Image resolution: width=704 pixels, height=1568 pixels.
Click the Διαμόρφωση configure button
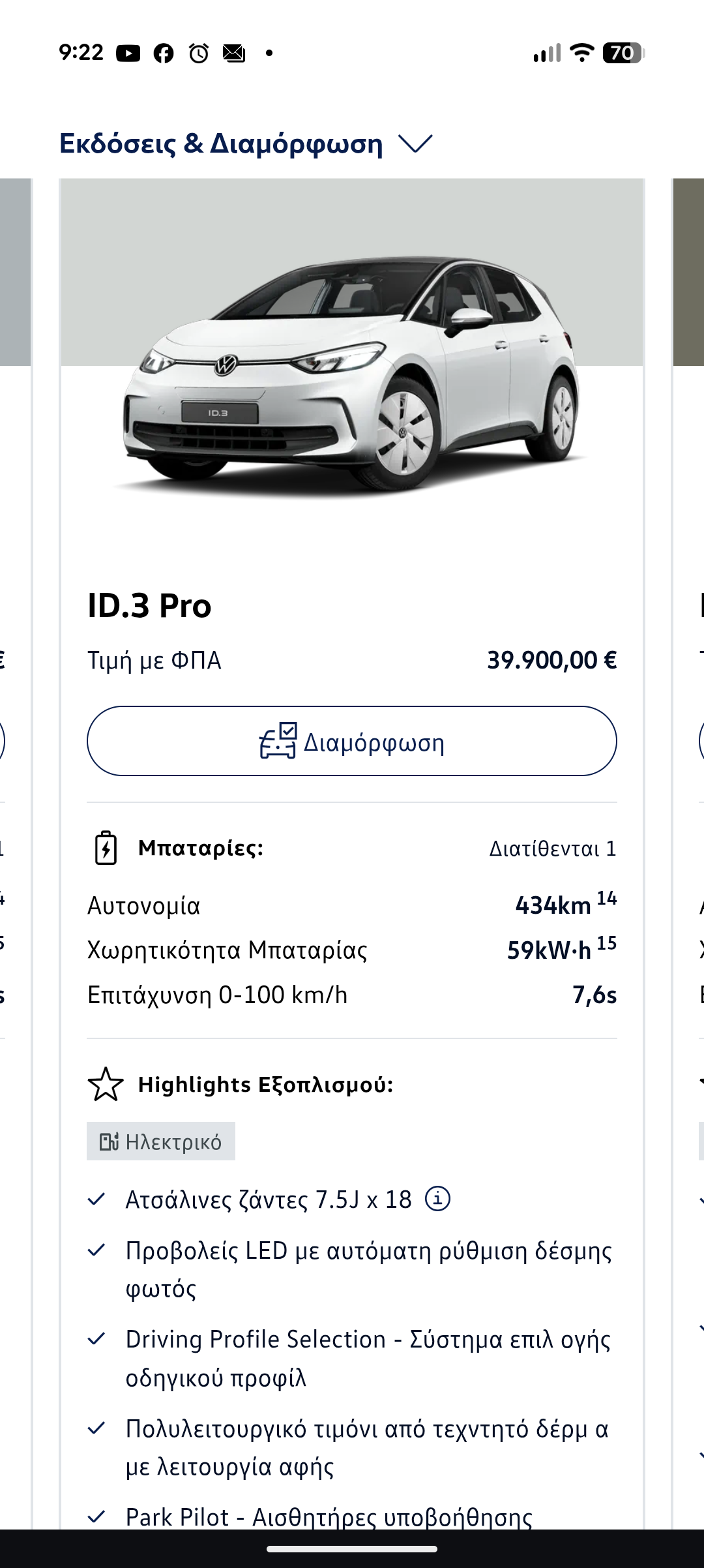(x=352, y=741)
